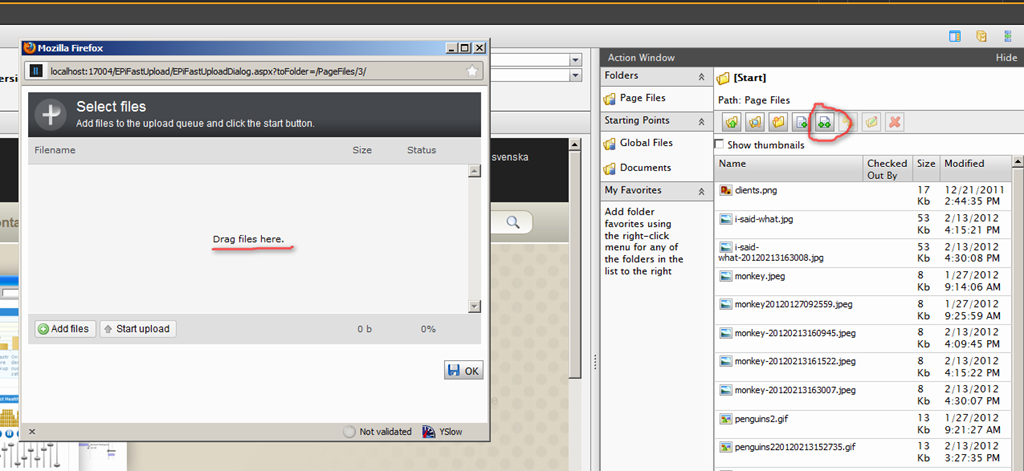Screen dimensions: 1024x471
Task: Click the bookmark star in address bar
Action: coord(472,71)
